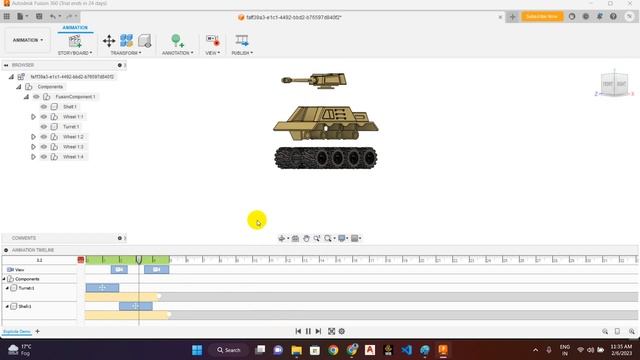Image resolution: width=640 pixels, height=360 pixels.
Task: Expand the Wheel 1:4 tree node
Action: coord(33,157)
